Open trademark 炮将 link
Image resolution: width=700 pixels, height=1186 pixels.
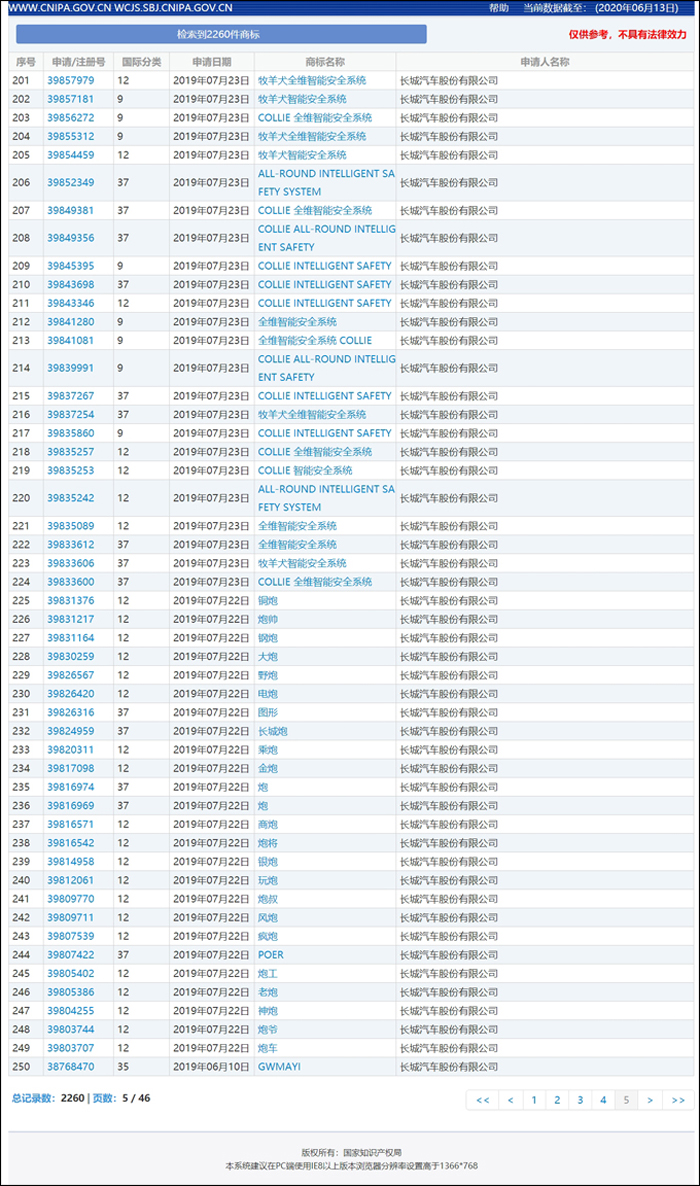(268, 843)
